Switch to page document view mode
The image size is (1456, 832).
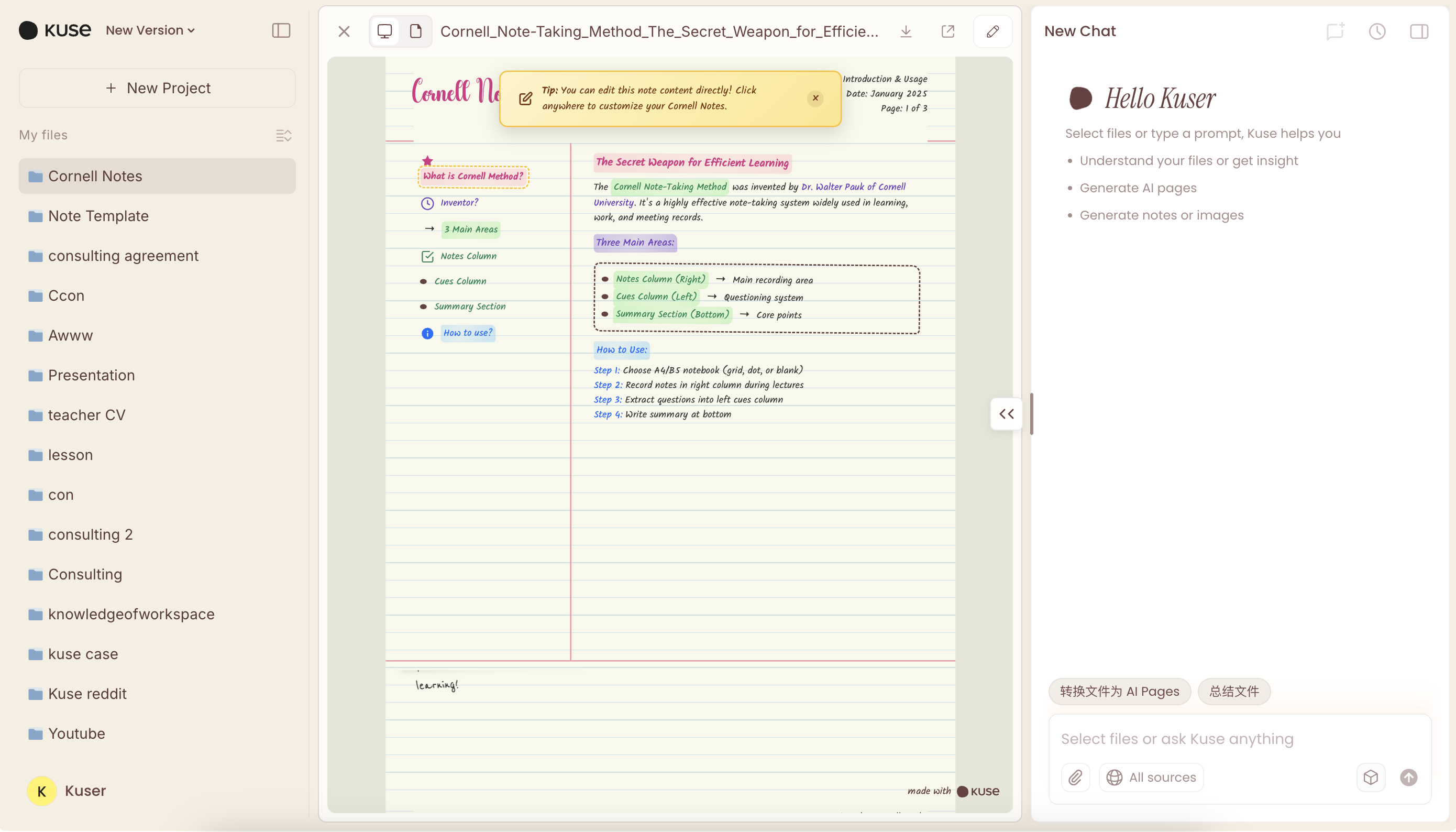coord(416,31)
